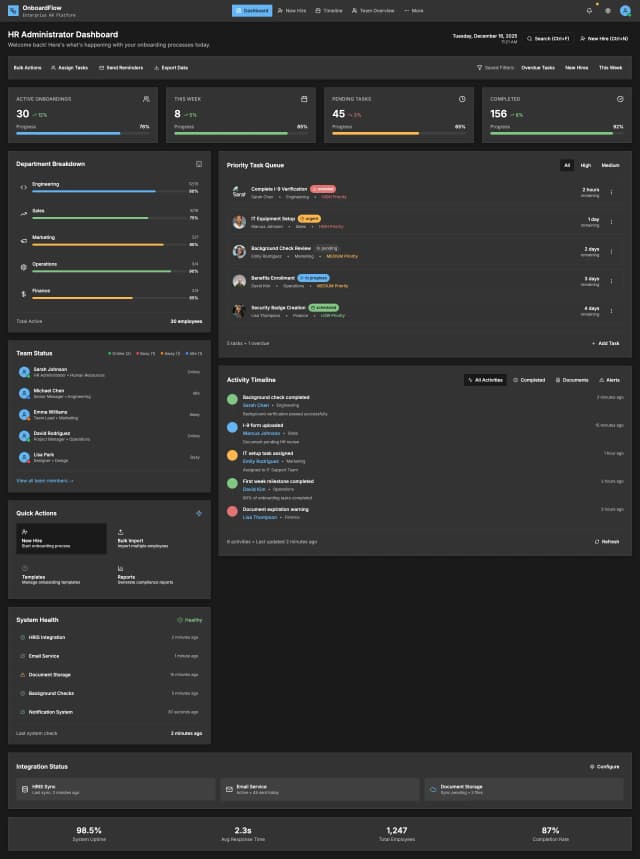Switch to the Timeline navigation tab
640x859 pixels.
coord(329,10)
